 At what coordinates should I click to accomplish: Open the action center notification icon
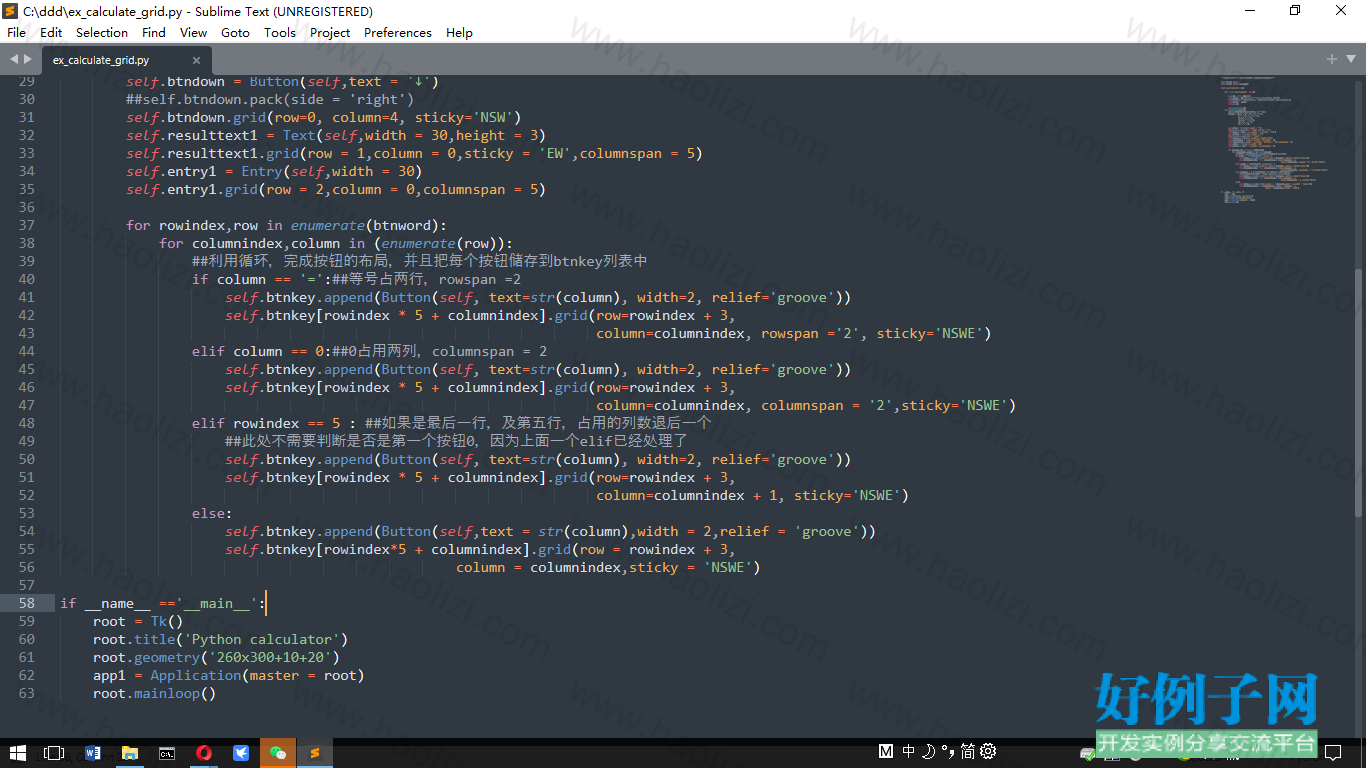[1333, 752]
